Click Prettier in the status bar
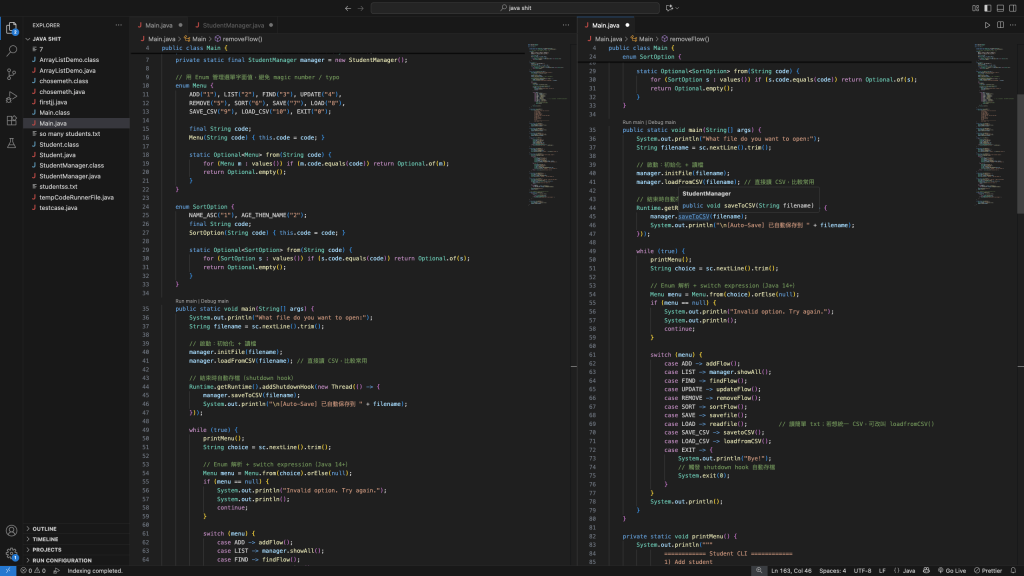Image resolution: width=1024 pixels, height=576 pixels. 988,571
